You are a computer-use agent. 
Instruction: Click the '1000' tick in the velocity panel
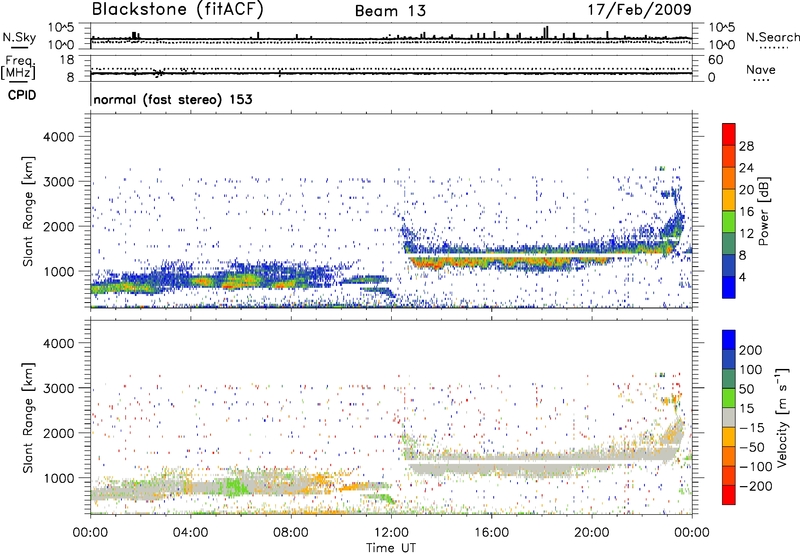pyautogui.click(x=59, y=478)
